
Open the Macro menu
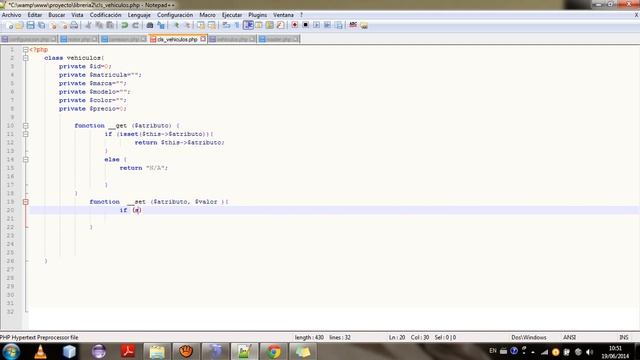pos(207,15)
